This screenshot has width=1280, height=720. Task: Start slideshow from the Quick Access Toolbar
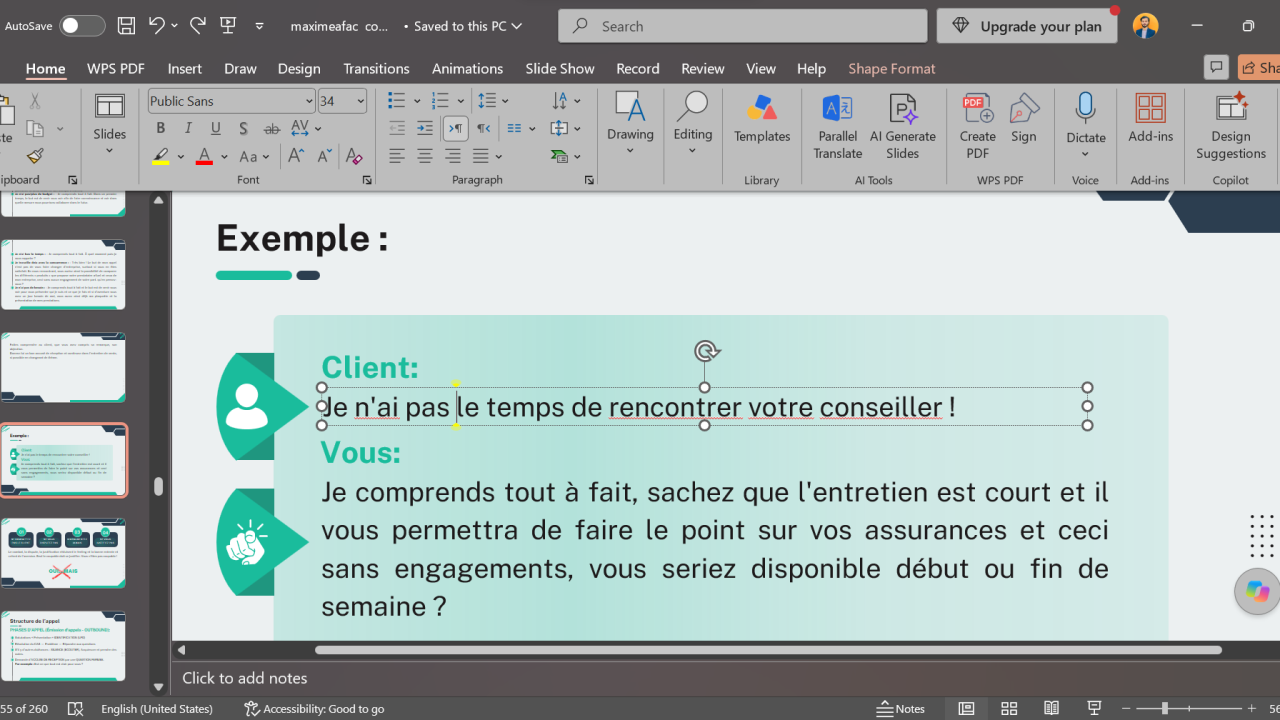point(228,26)
